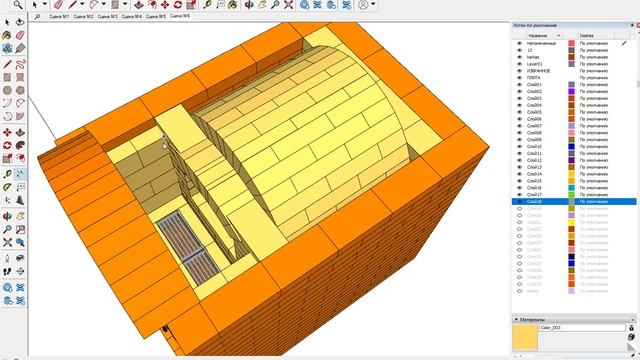Select the Zoom tool in top toolbar
640x360 pixels.
pyautogui.click(x=276, y=5)
